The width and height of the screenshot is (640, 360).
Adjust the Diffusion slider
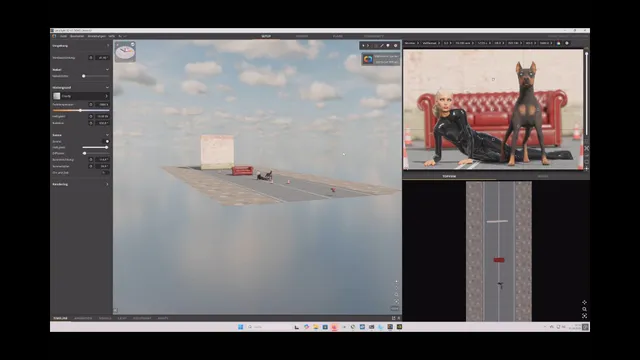[x=96, y=153]
